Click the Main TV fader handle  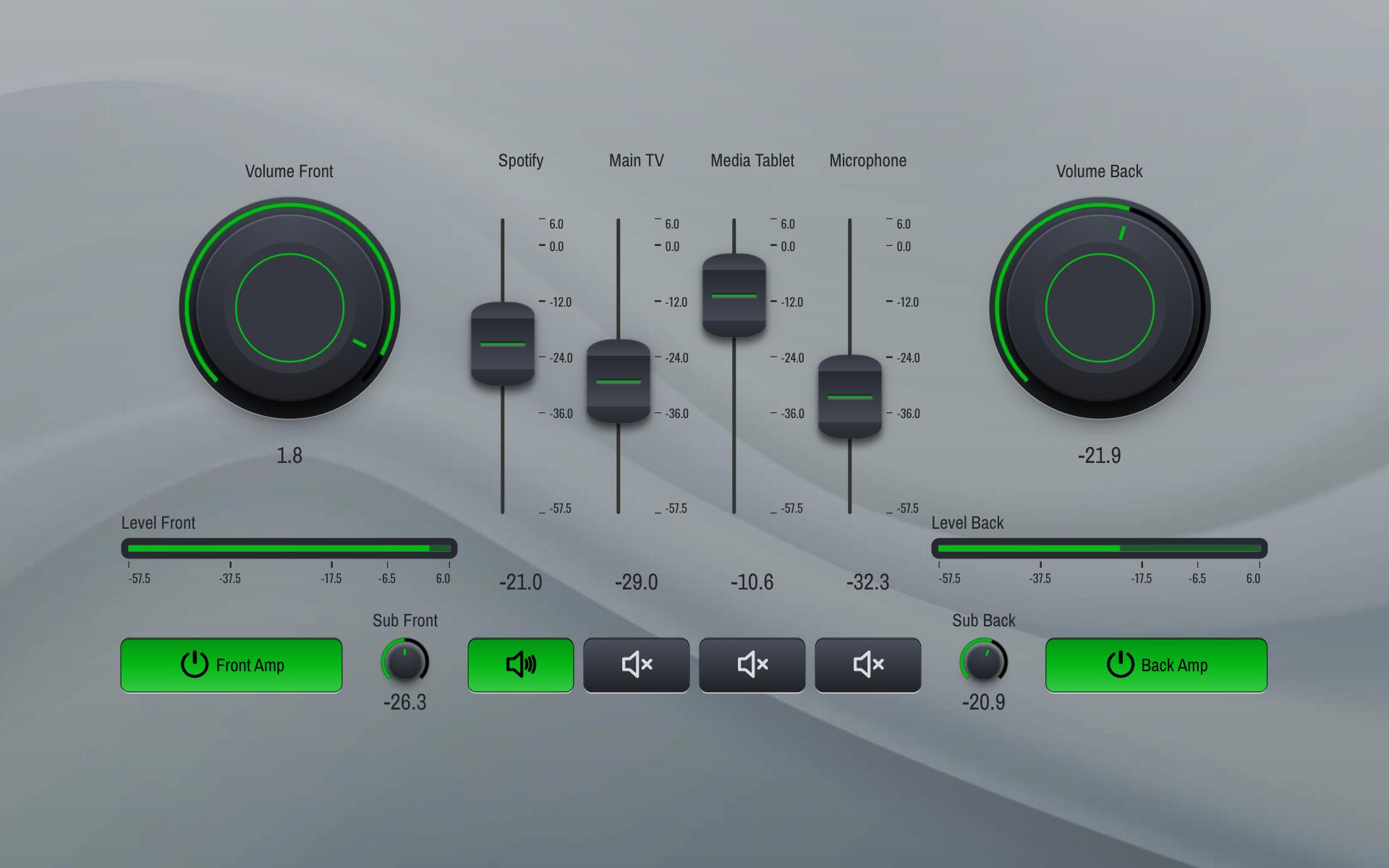tap(619, 381)
